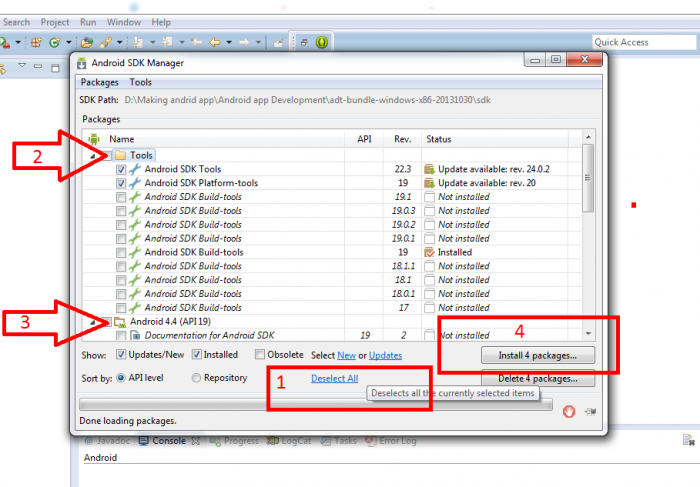
Task: Click the Quick Access search field
Action: (x=644, y=42)
